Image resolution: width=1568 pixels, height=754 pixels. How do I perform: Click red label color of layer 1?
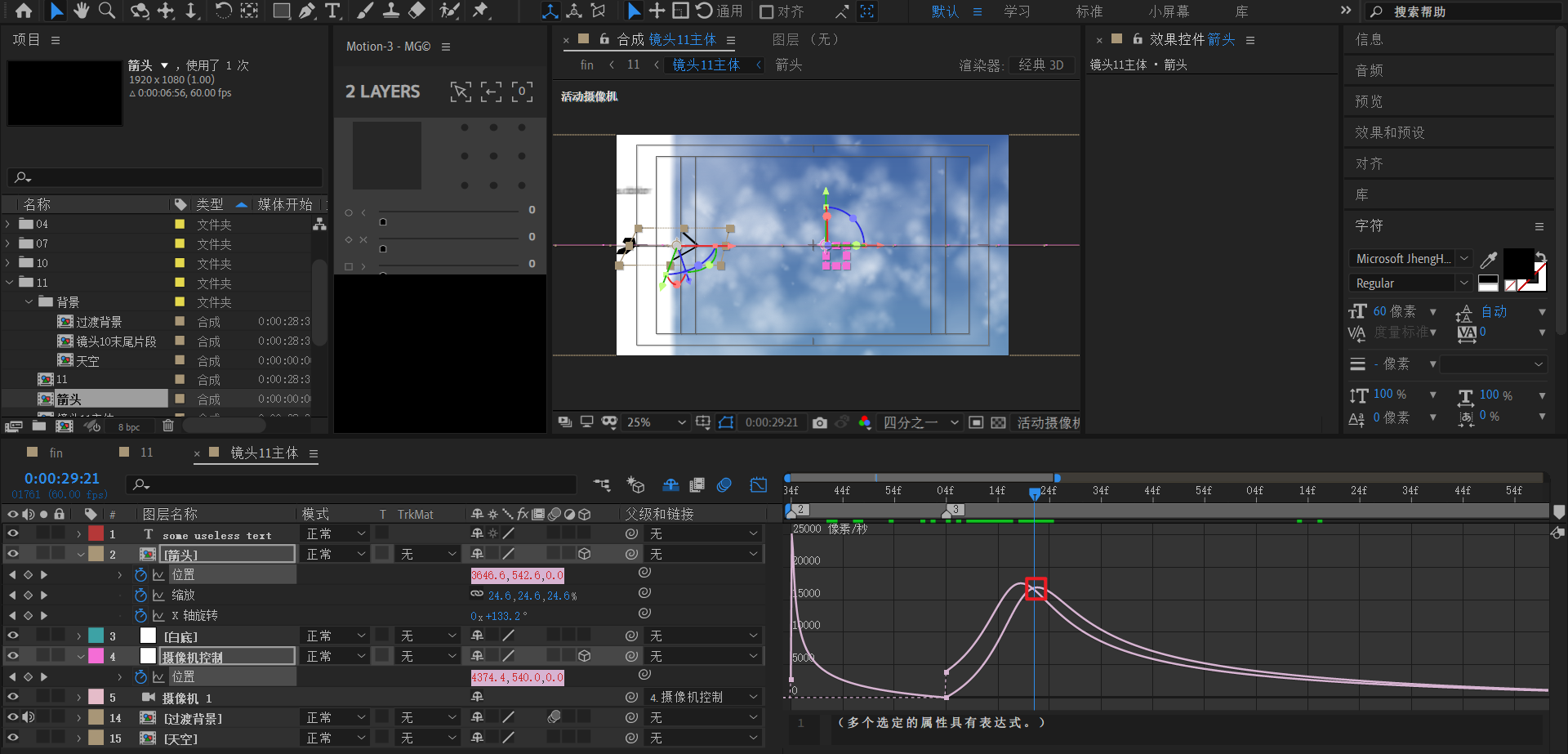point(96,533)
